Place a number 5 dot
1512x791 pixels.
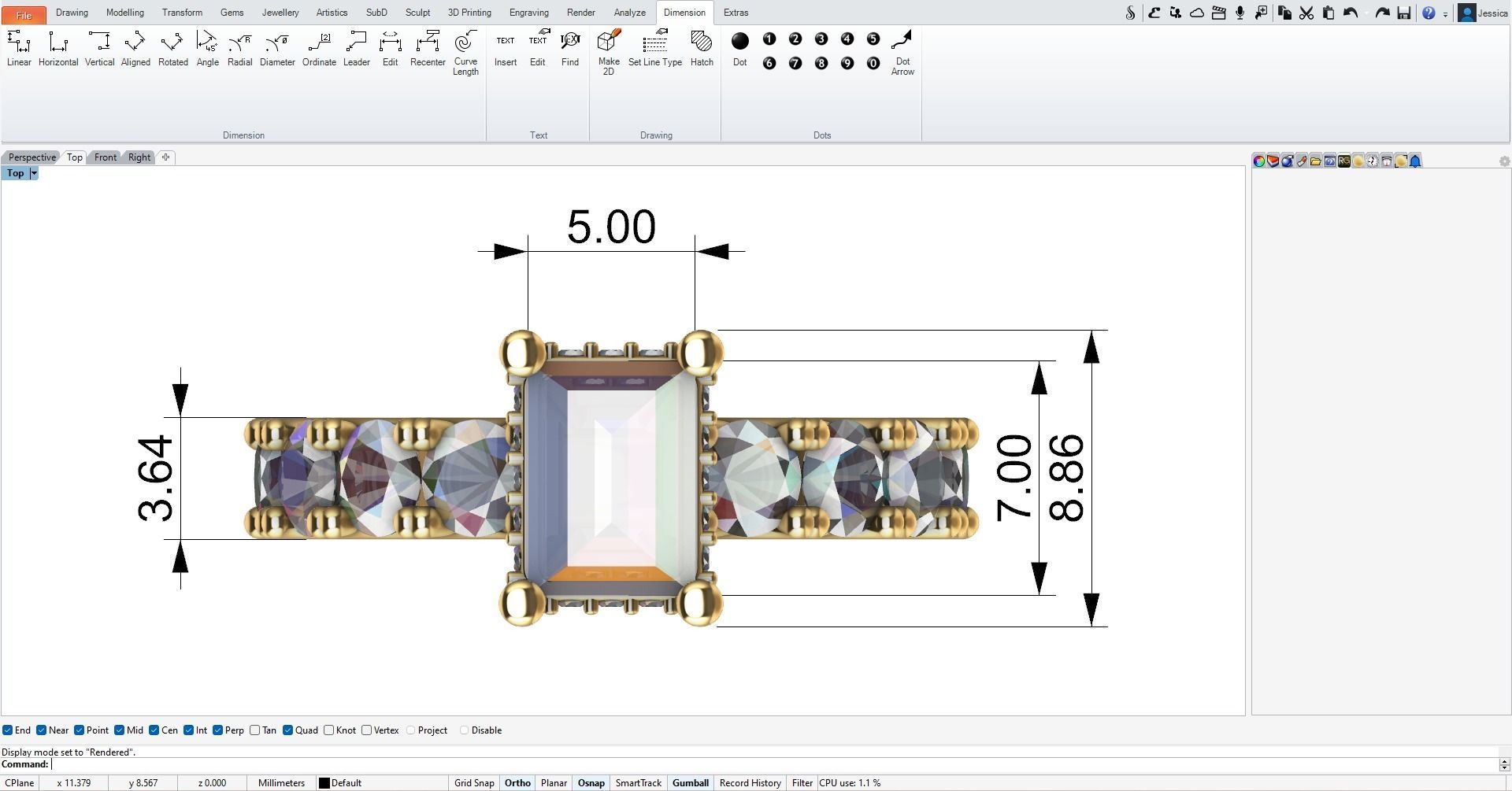coord(873,39)
